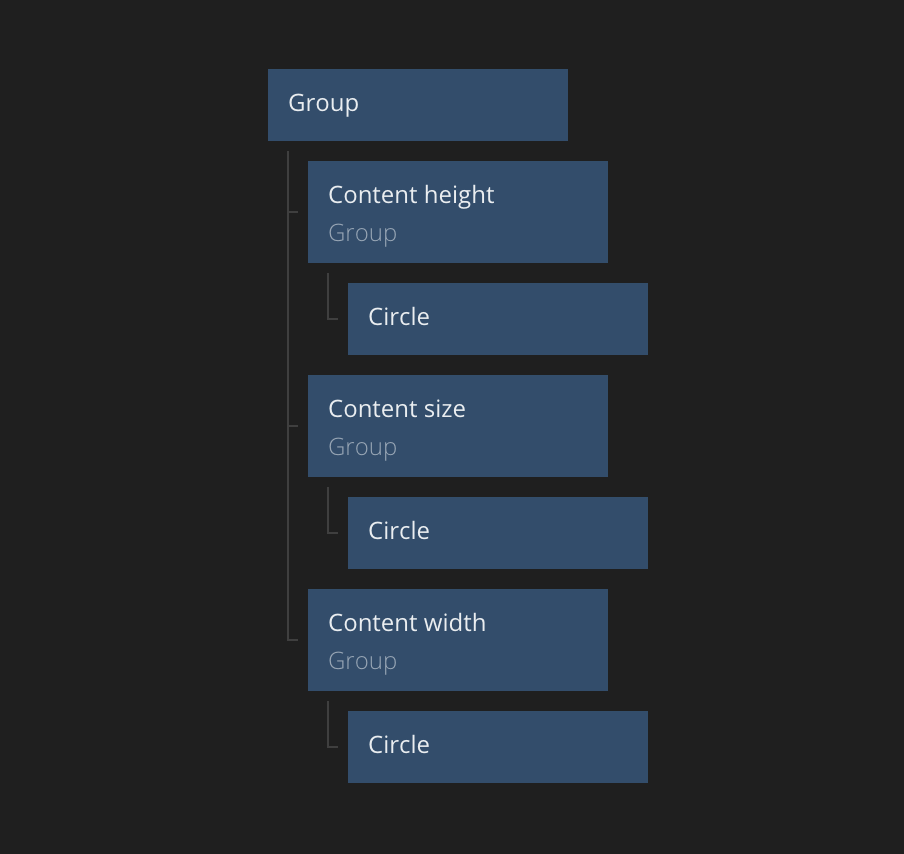
Task: Click the branch connector left of Content width
Action: (293, 639)
